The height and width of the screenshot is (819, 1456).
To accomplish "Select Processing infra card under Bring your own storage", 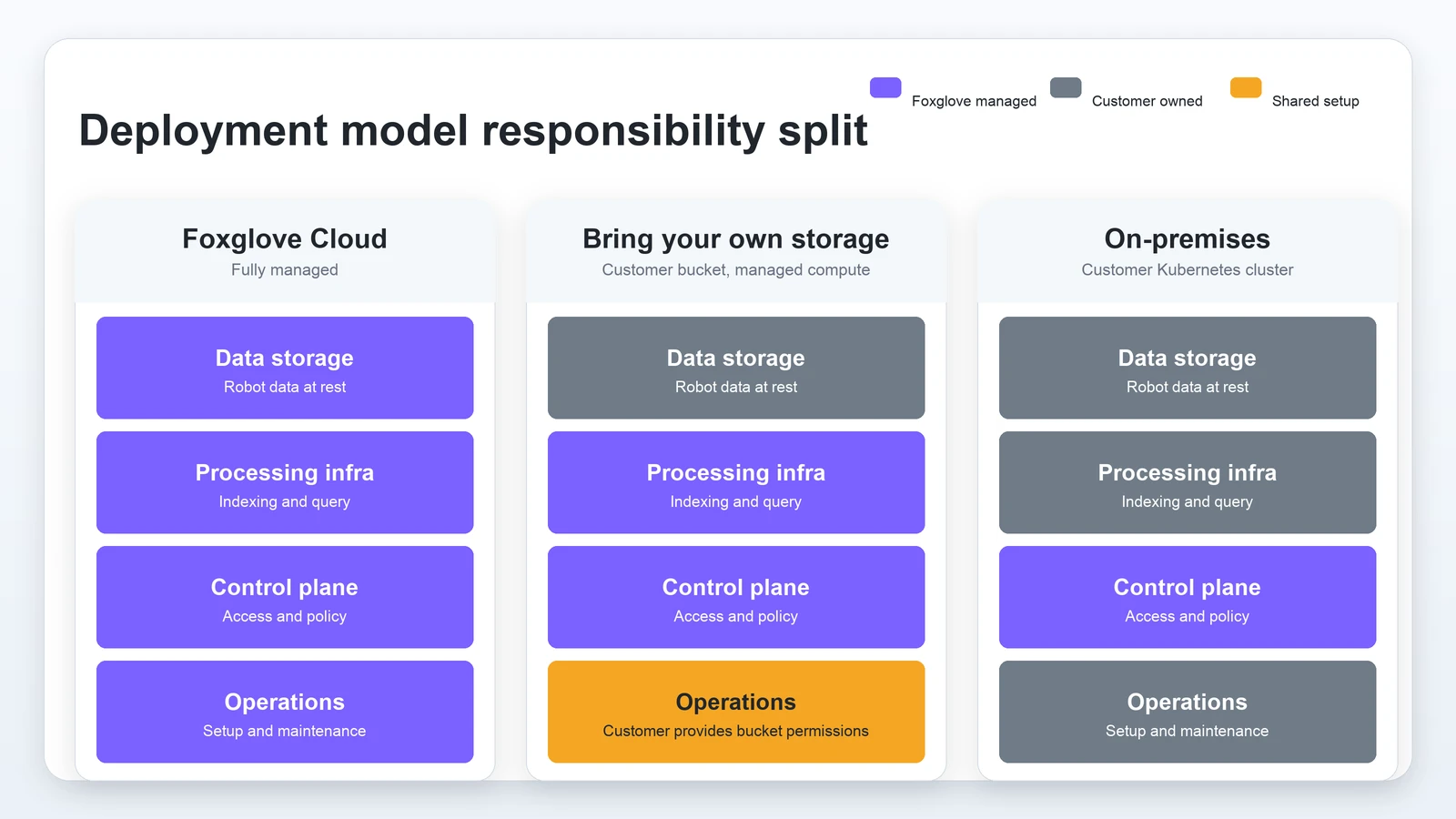I will click(x=736, y=482).
